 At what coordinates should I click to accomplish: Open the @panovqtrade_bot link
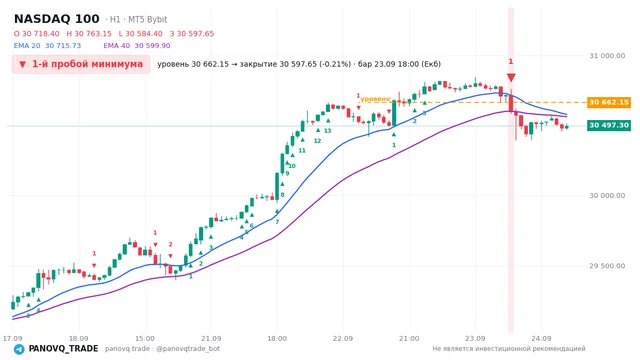point(188,349)
